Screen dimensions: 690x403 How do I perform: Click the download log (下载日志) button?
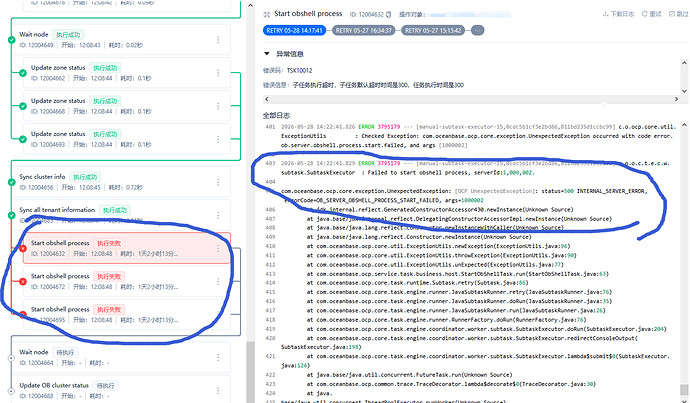coord(618,14)
